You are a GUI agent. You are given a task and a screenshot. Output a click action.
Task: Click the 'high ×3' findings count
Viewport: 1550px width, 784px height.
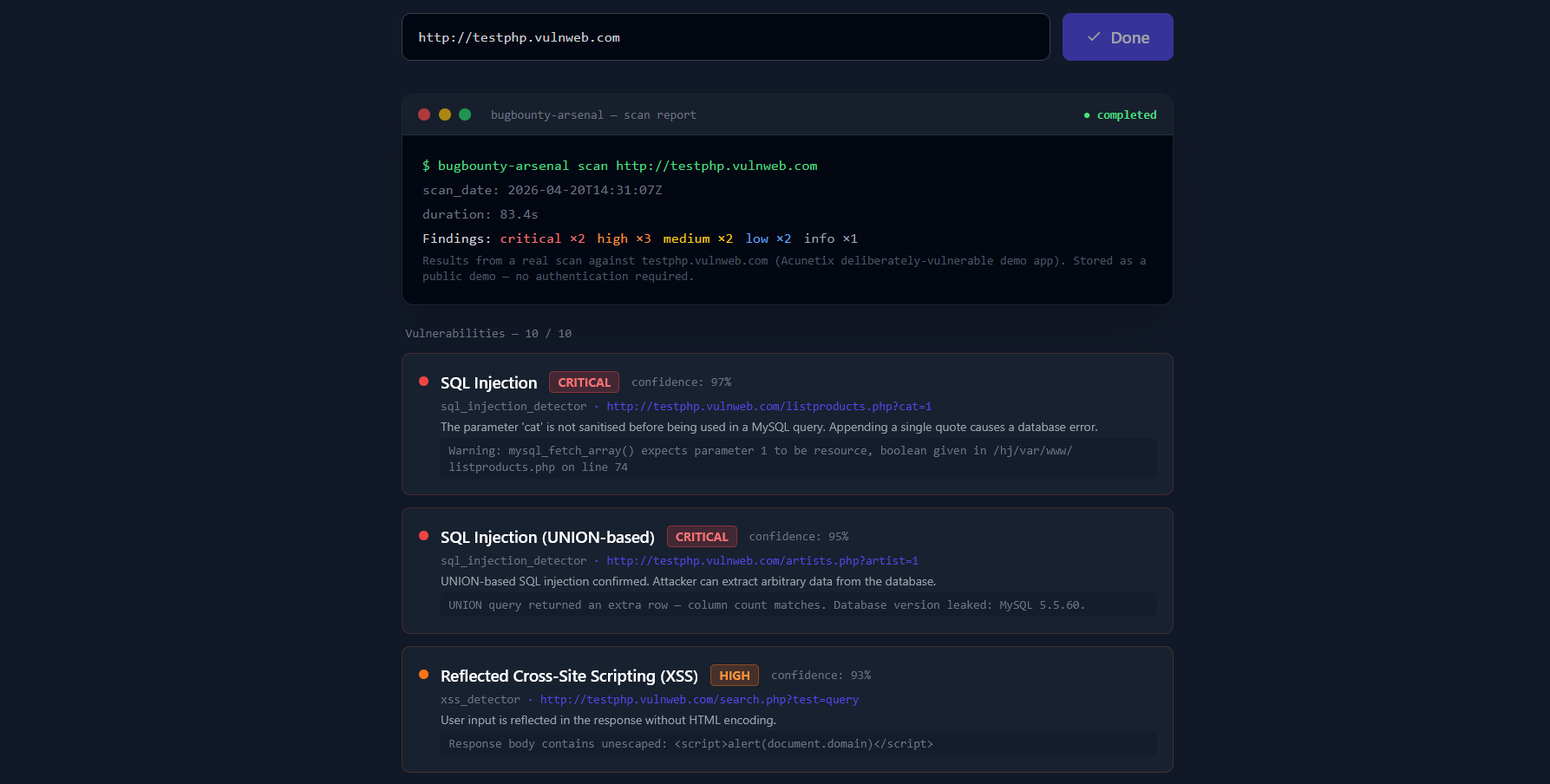point(624,238)
